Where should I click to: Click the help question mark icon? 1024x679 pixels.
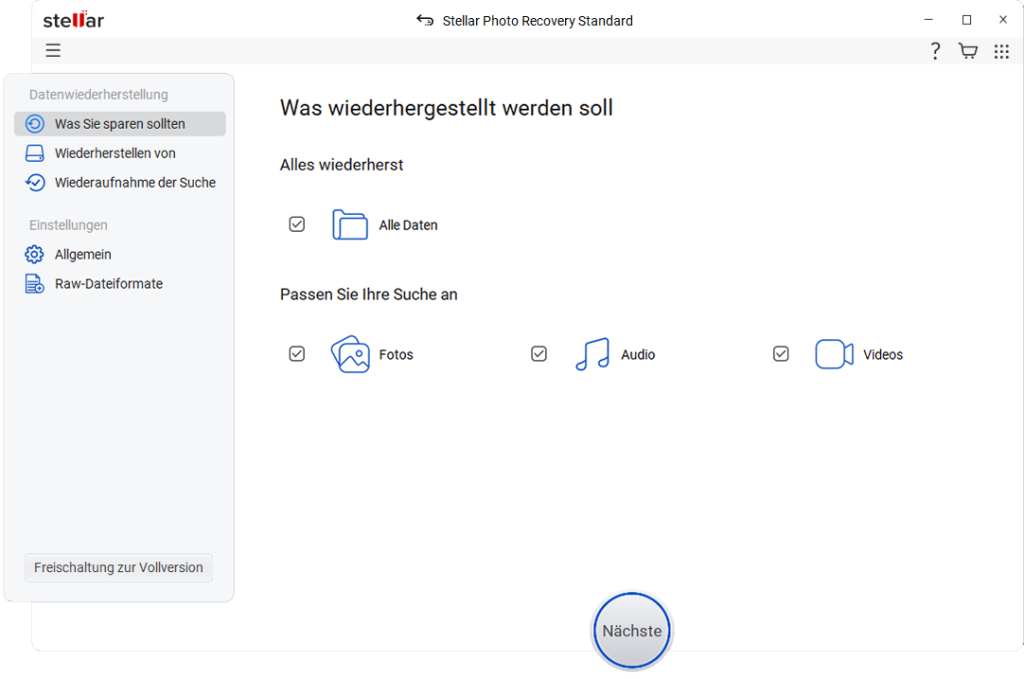pos(935,51)
